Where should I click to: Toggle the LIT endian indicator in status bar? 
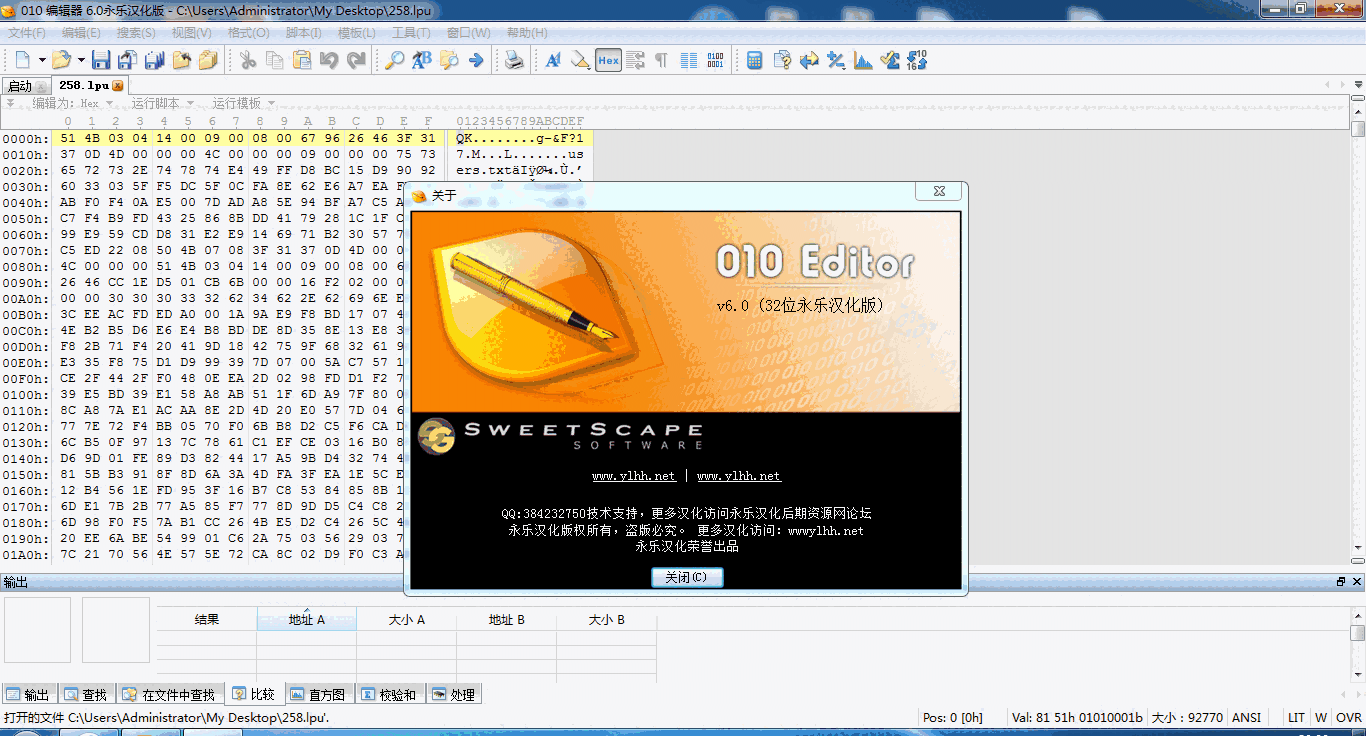tap(1296, 717)
